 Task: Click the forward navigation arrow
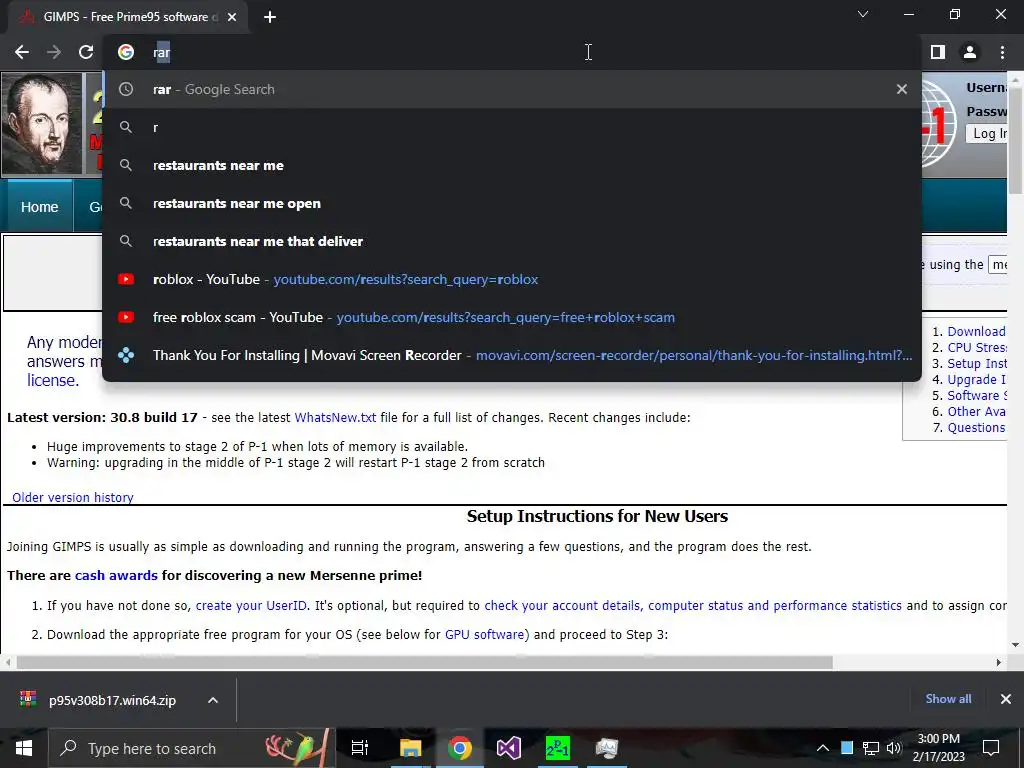54,52
